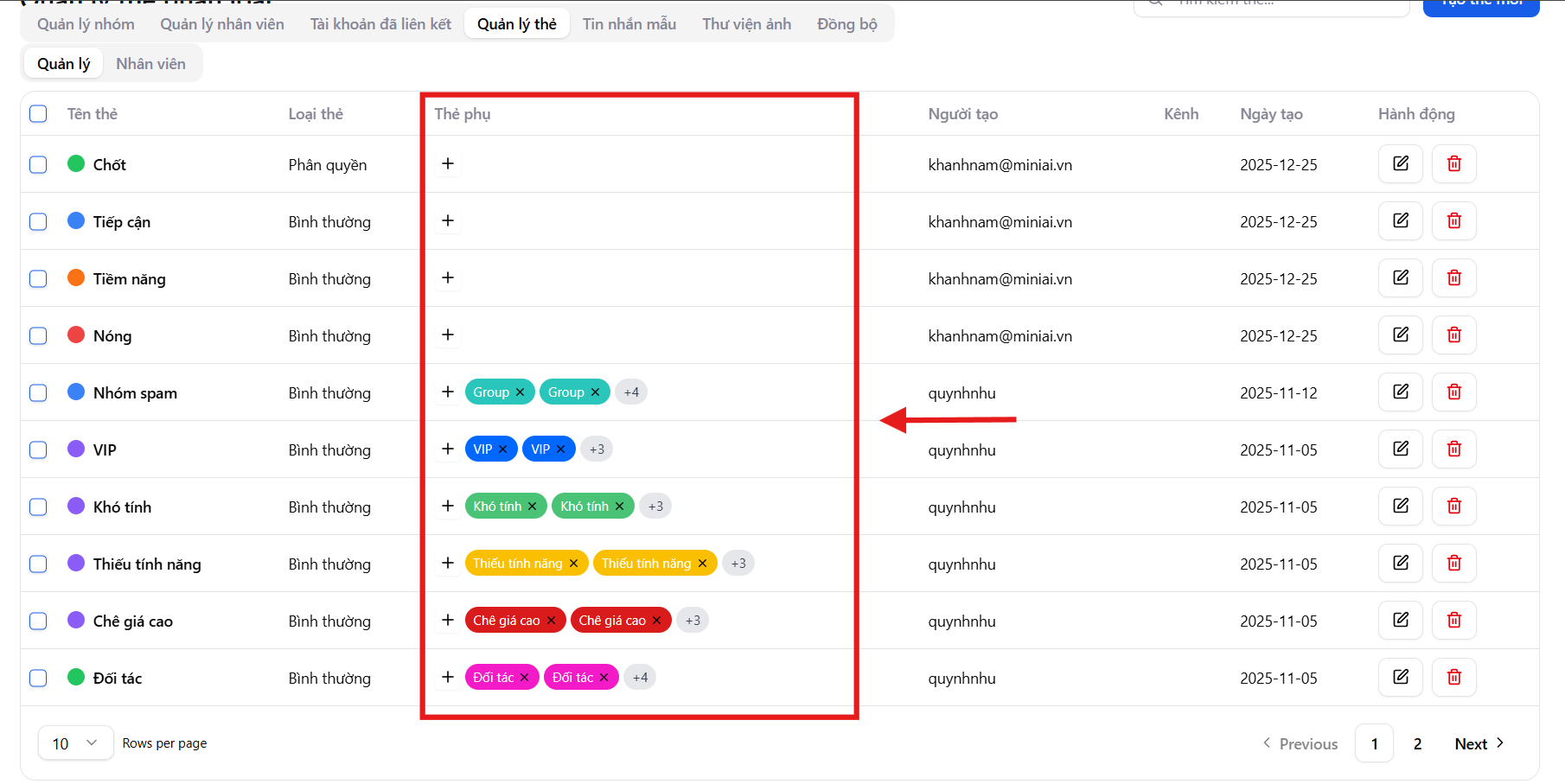Switch to Quản lý nhóm tab
Image resolution: width=1565 pixels, height=784 pixels.
pos(86,24)
